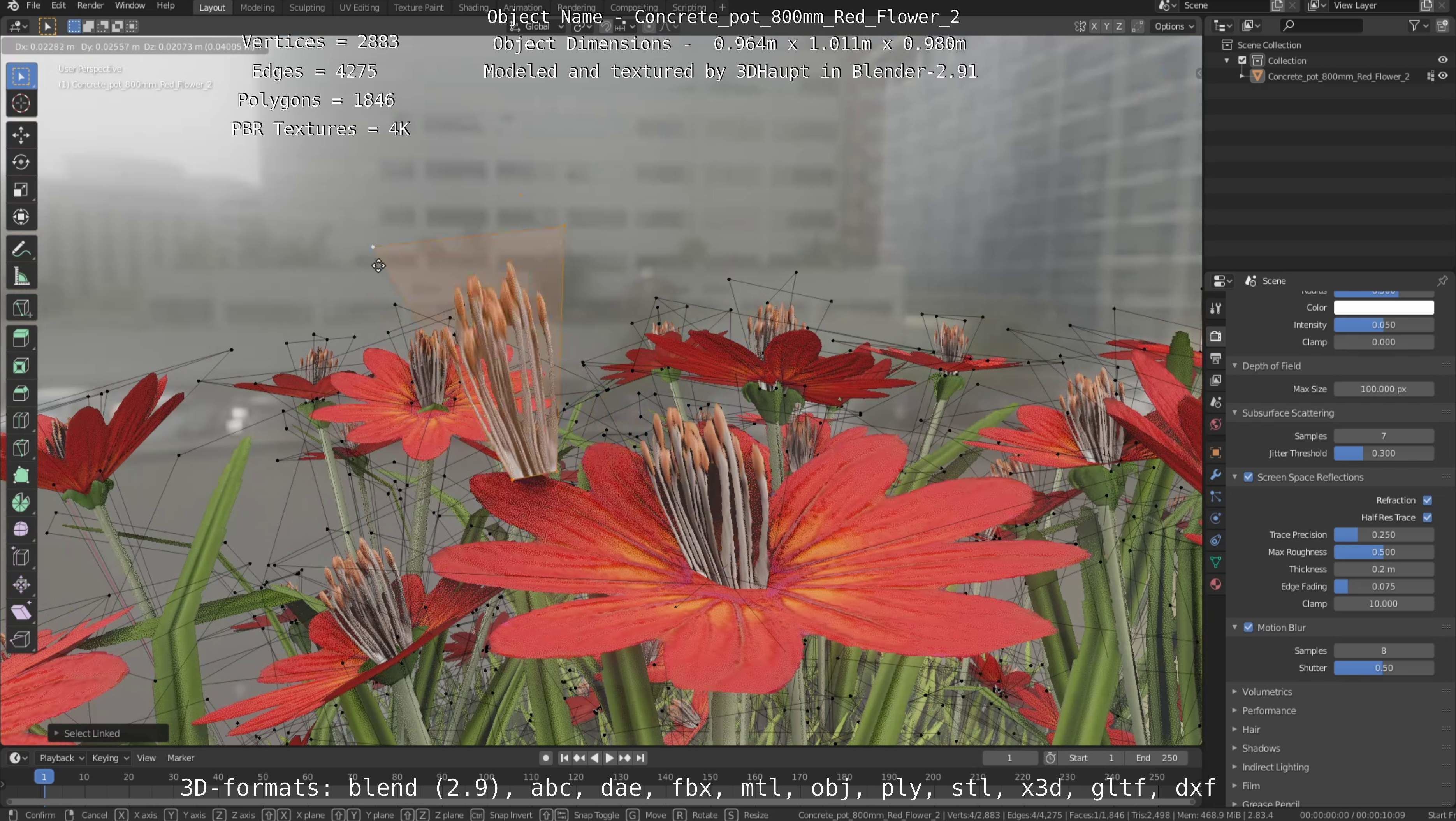1456x821 pixels.
Task: Open the Edit menu
Action: (x=58, y=6)
